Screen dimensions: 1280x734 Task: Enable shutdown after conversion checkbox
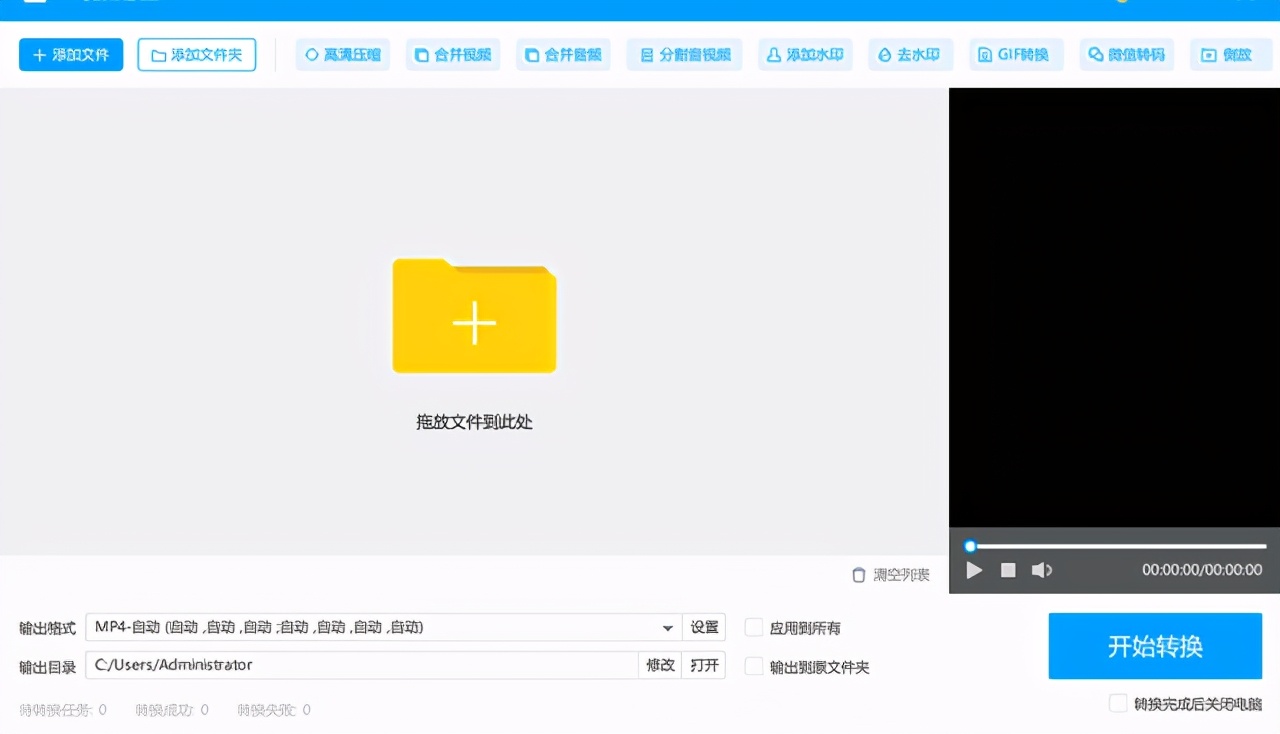point(1118,703)
